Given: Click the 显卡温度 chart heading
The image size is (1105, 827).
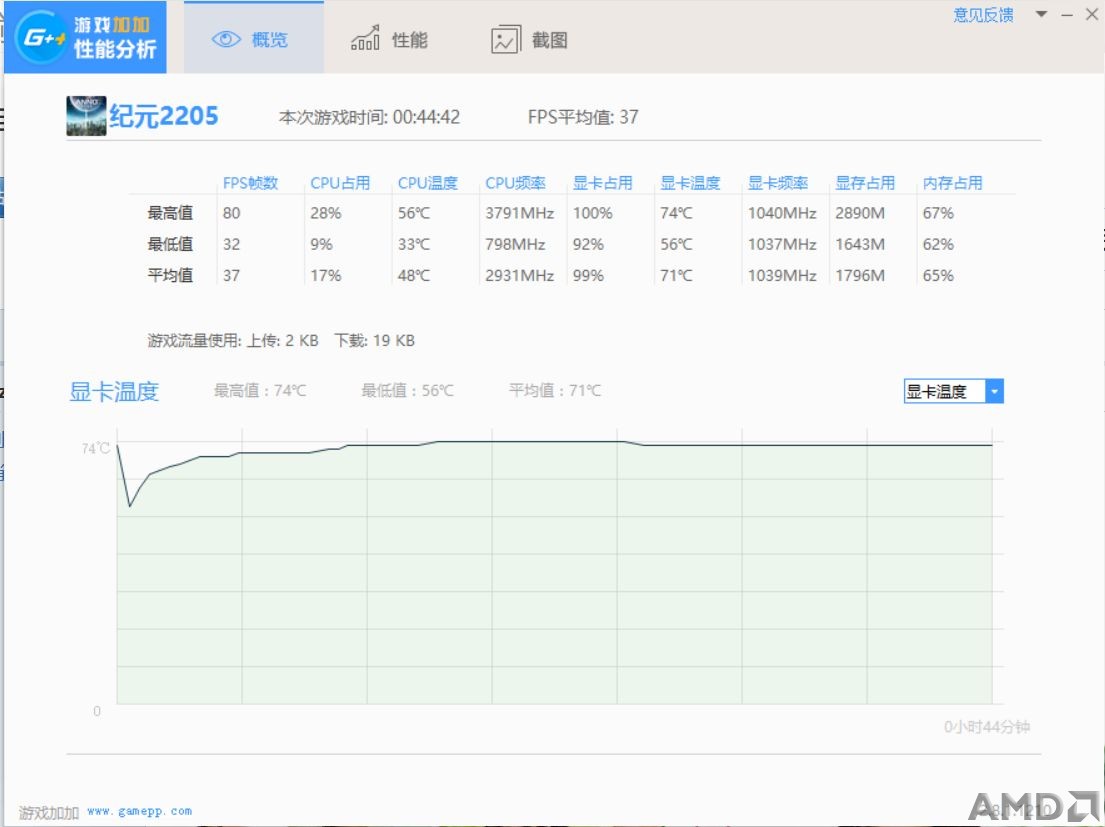Looking at the screenshot, I should coord(114,391).
